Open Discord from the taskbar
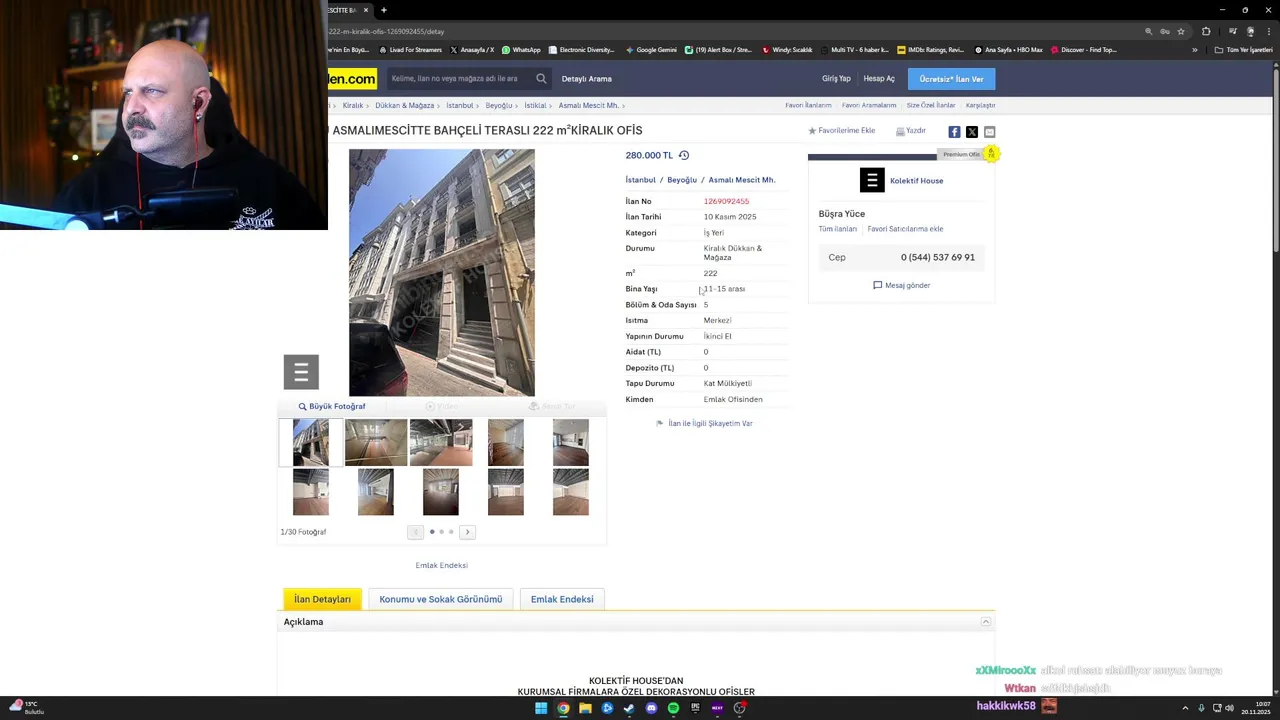1280x720 pixels. click(x=651, y=708)
